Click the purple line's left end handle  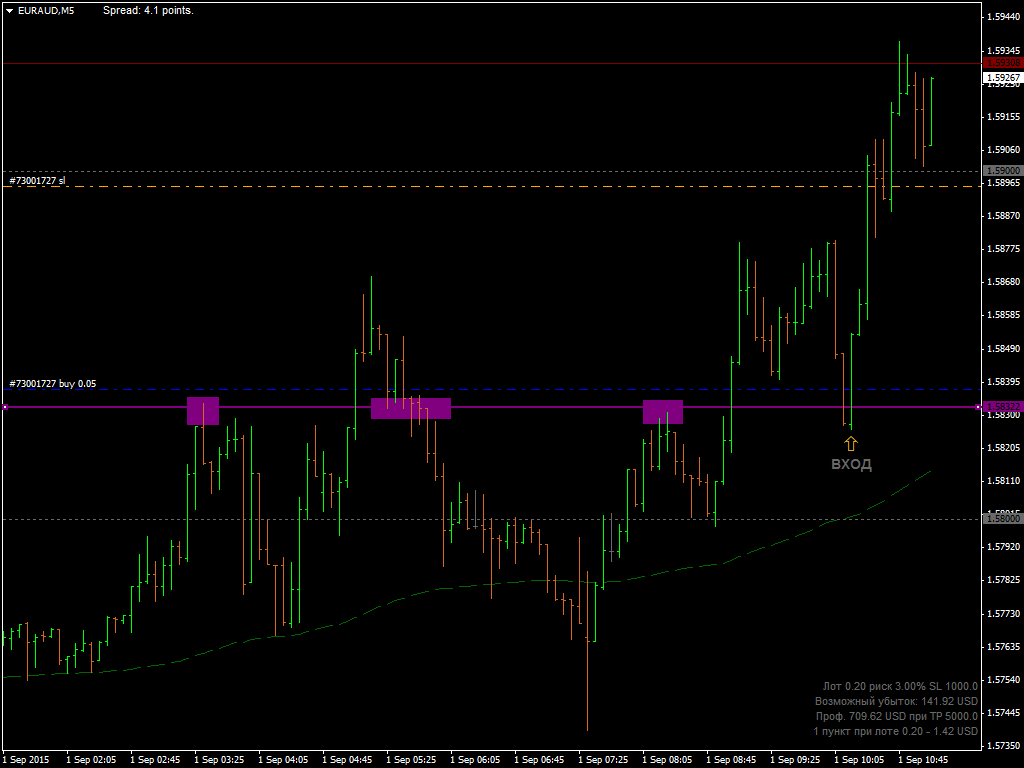pos(5,407)
